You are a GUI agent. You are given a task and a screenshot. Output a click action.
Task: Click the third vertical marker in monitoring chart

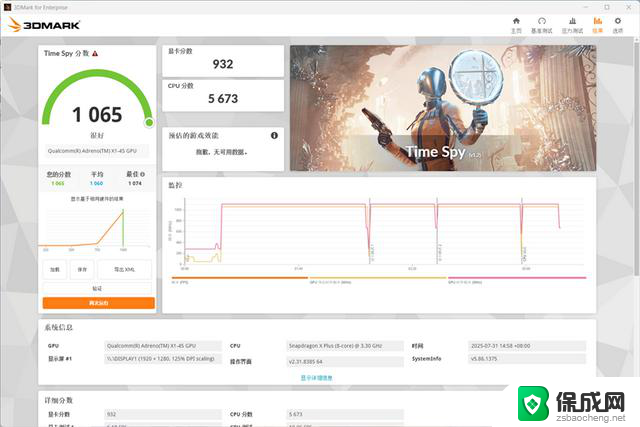[522, 231]
